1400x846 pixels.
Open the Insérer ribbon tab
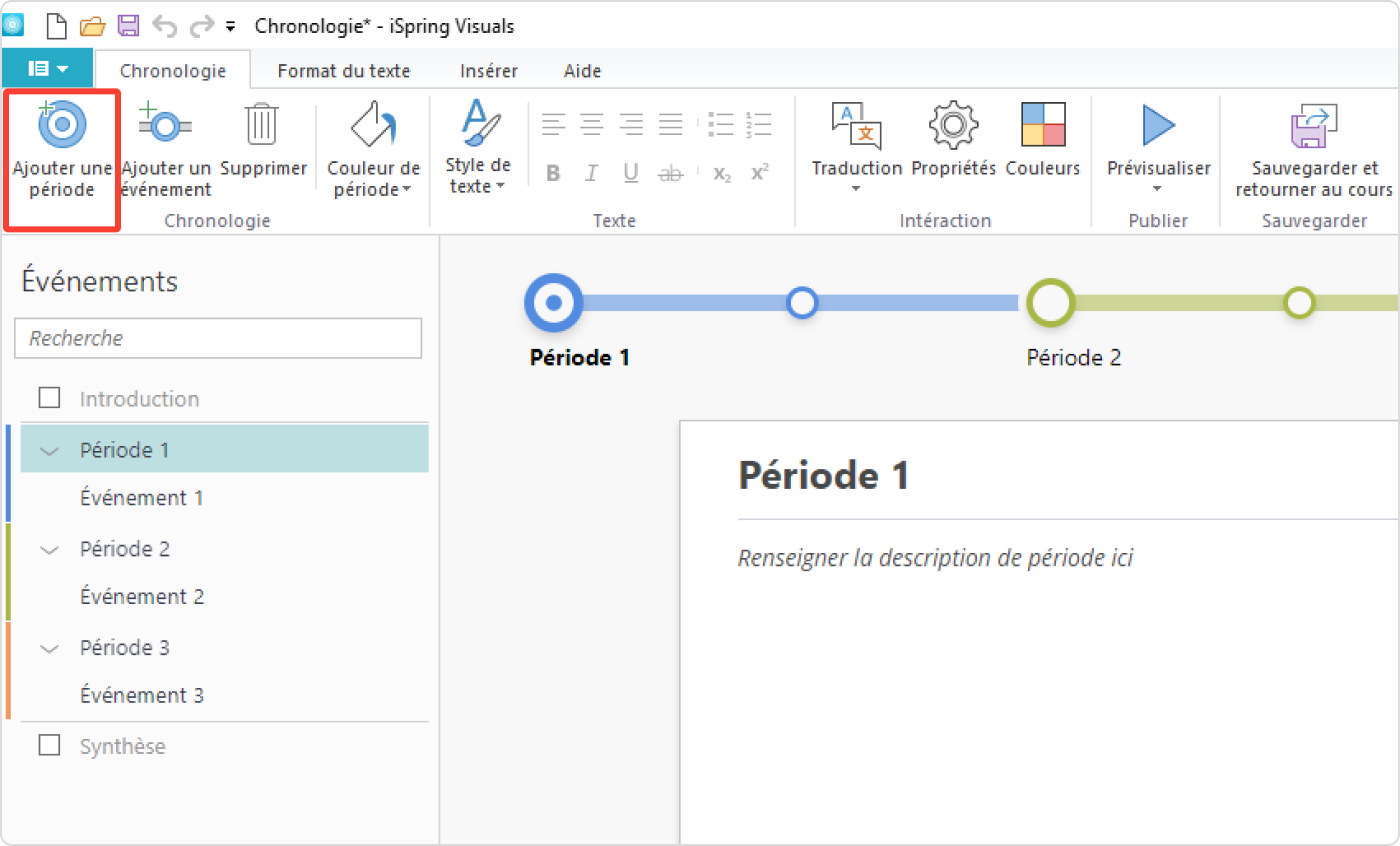tap(489, 71)
